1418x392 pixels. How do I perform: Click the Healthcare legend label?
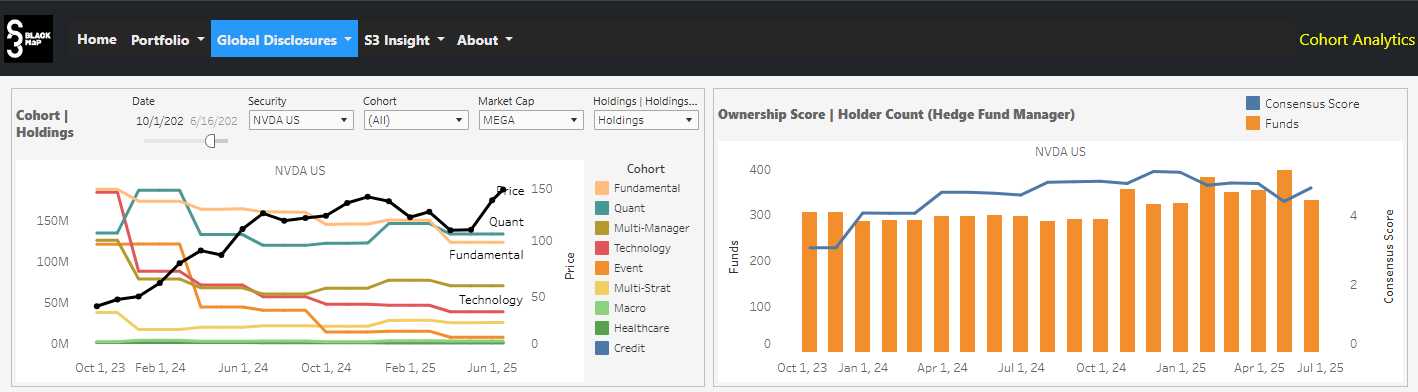[642, 328]
